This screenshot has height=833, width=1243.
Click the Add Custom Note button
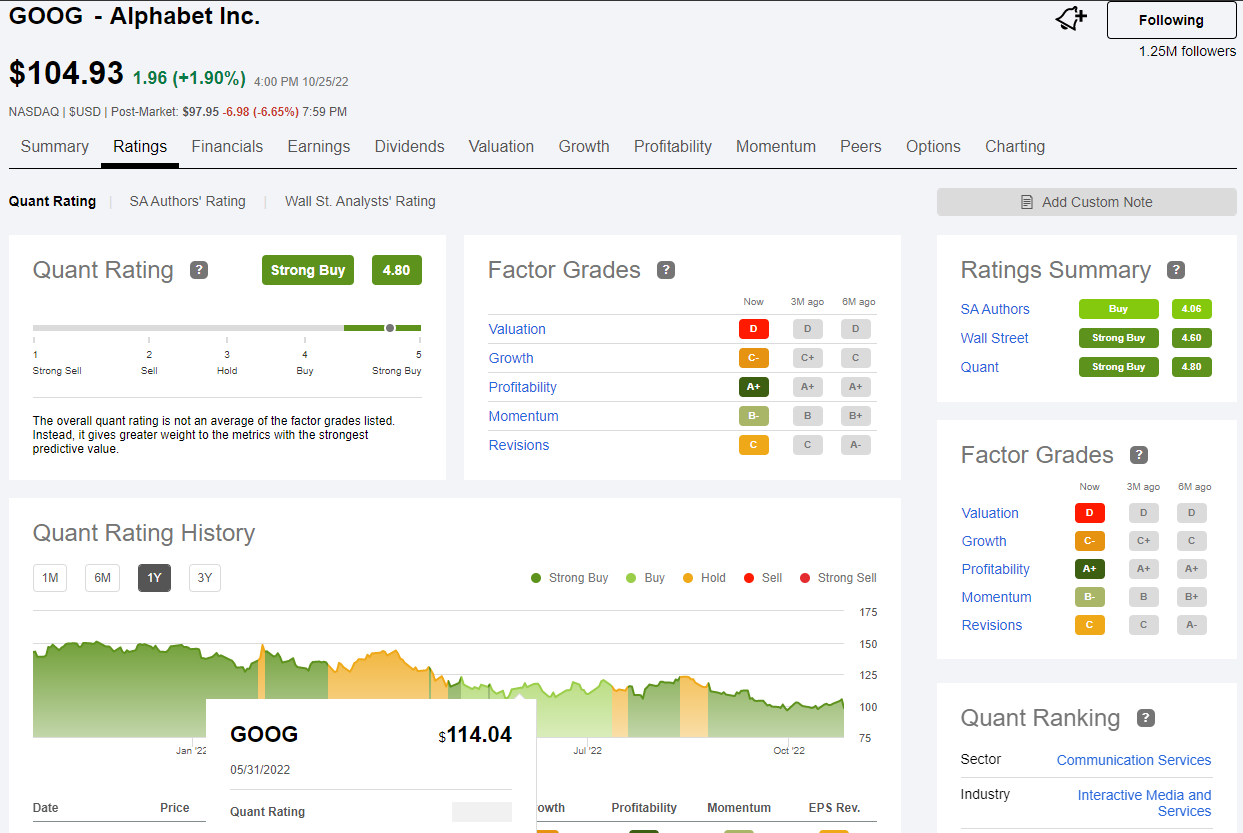[x=1086, y=202]
